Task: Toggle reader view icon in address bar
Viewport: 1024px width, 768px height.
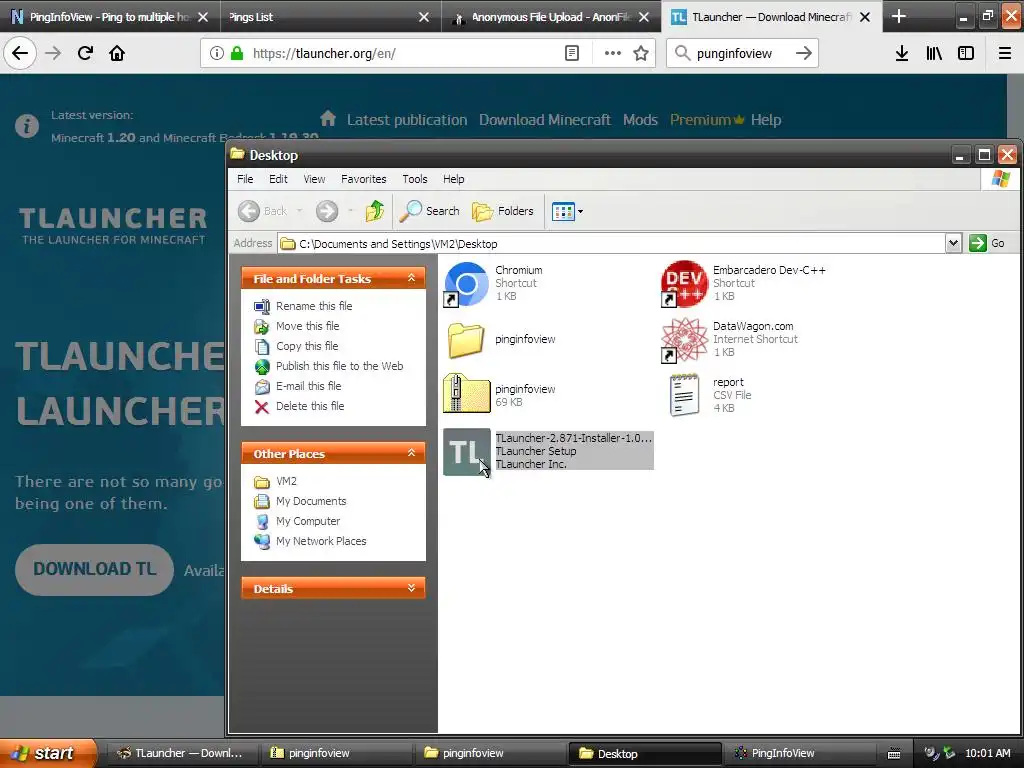Action: click(x=571, y=54)
